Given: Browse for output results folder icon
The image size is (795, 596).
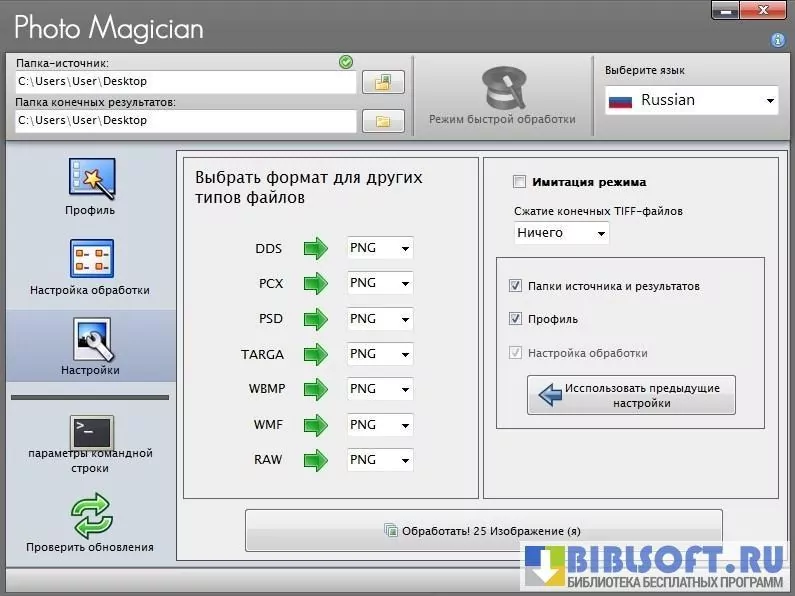Looking at the screenshot, I should point(382,121).
